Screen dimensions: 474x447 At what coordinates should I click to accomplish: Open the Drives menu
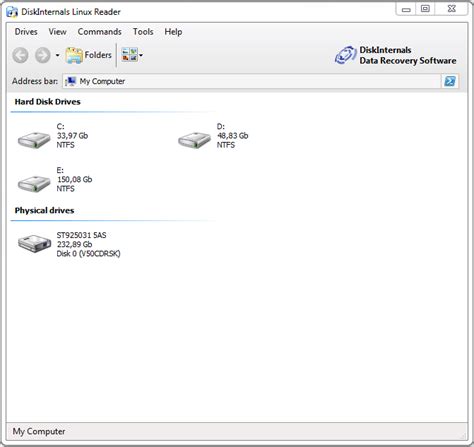tap(26, 32)
